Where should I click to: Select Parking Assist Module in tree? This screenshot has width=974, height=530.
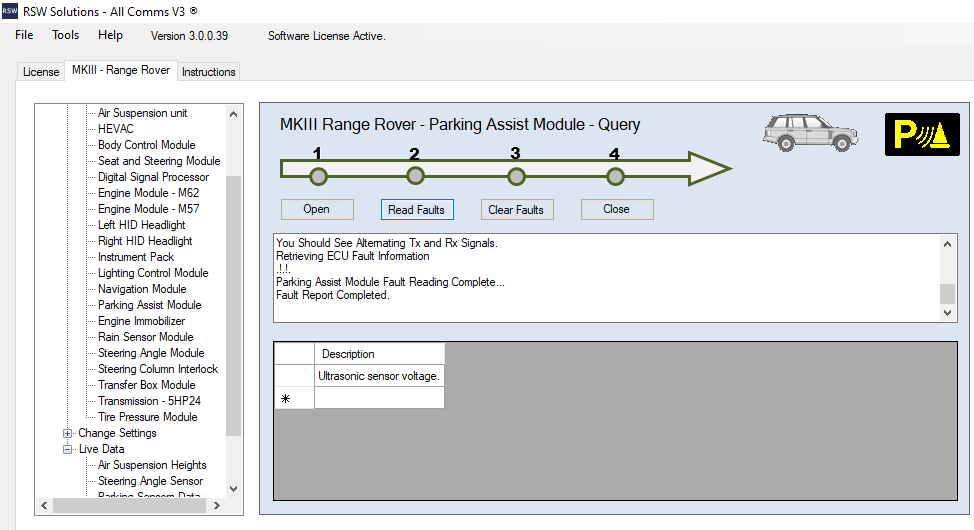click(x=150, y=305)
